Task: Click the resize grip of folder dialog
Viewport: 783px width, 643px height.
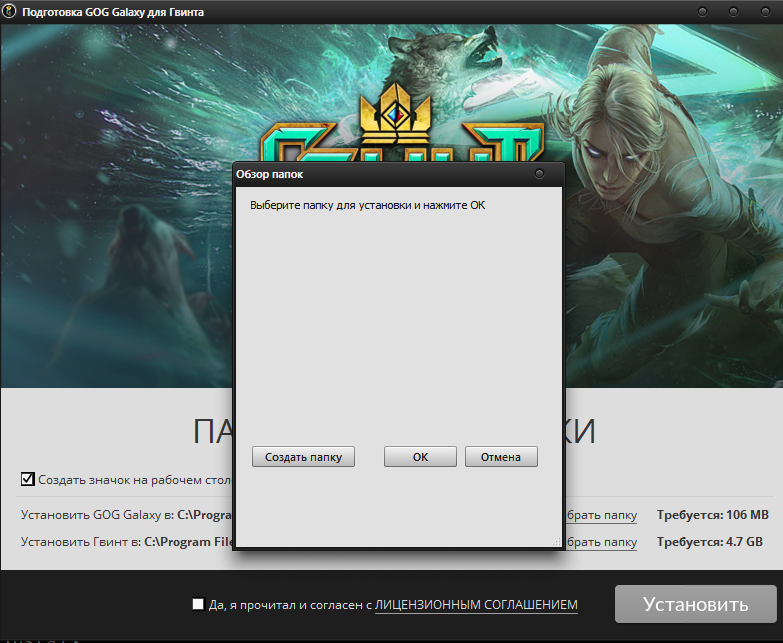Action: [556, 541]
